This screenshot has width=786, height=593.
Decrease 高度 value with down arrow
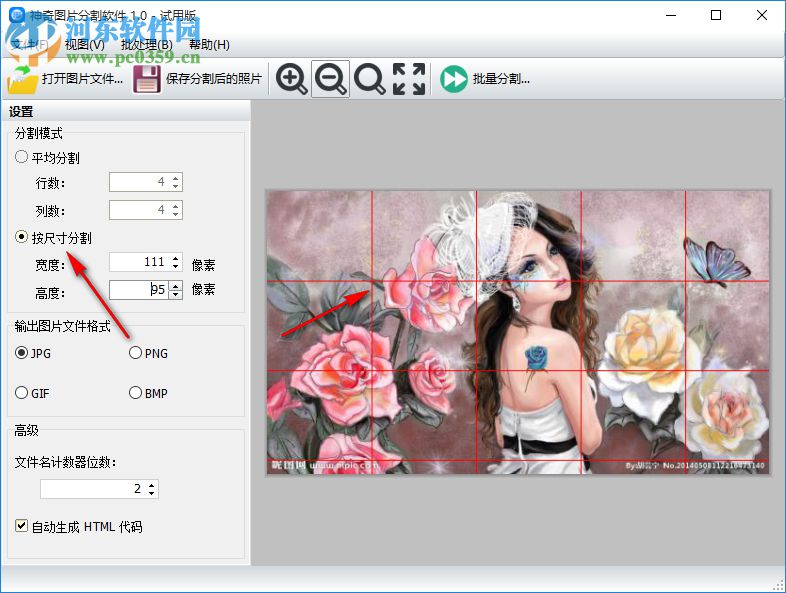(175, 294)
